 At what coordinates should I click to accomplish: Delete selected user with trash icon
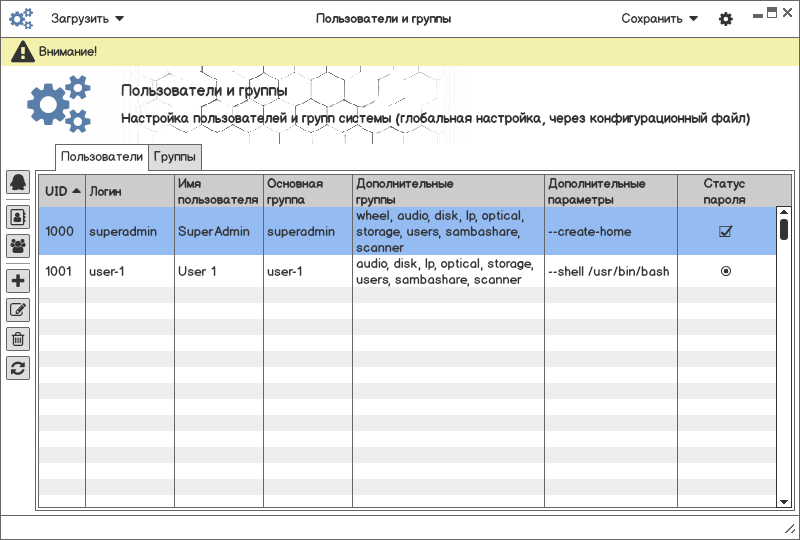click(18, 339)
